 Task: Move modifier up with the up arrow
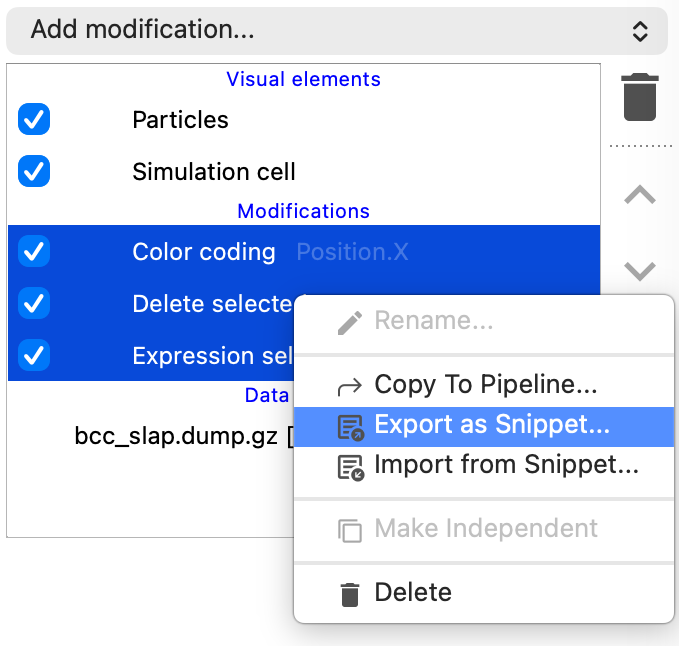[x=640, y=196]
